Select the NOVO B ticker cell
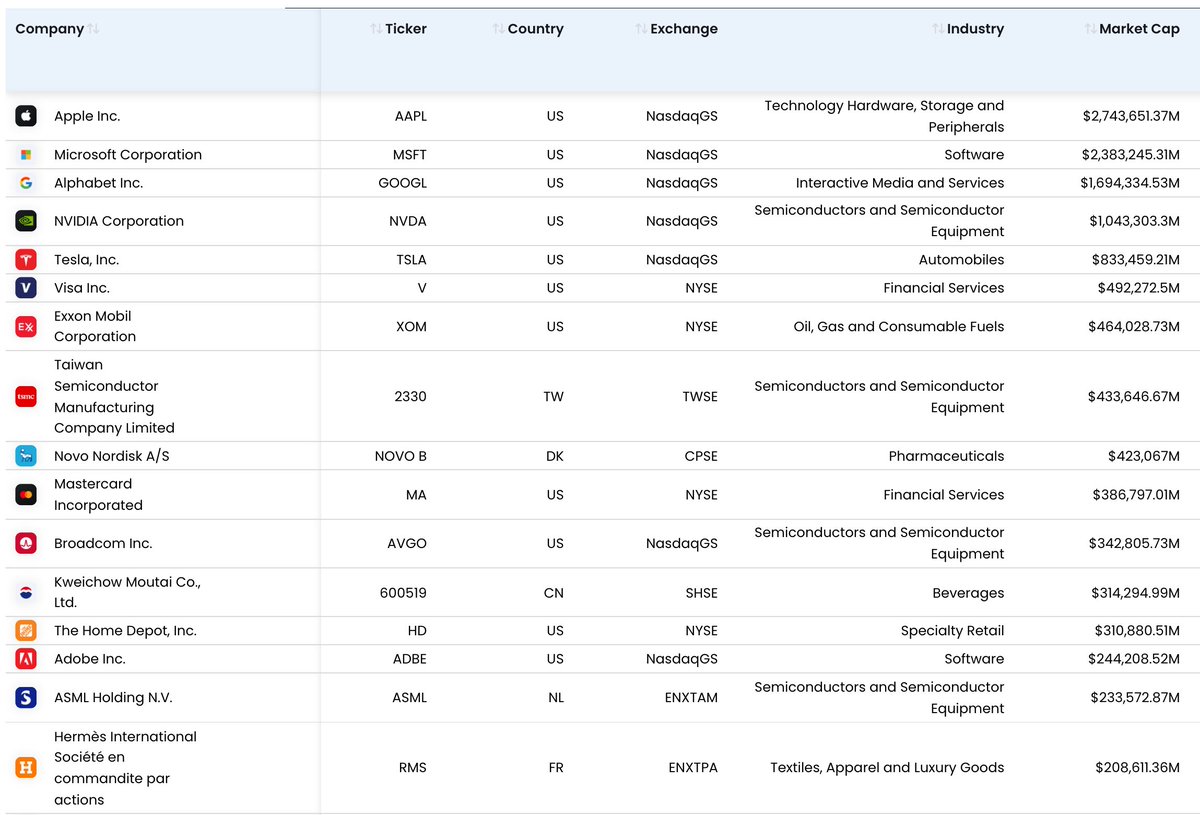Image resolution: width=1200 pixels, height=815 pixels. pos(401,456)
